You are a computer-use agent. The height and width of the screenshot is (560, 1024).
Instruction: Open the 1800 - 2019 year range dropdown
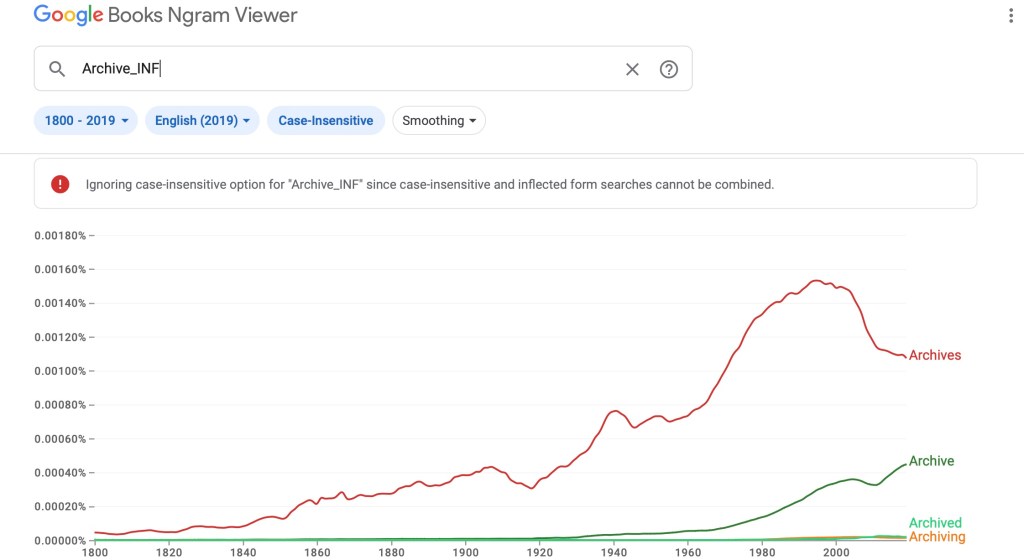[87, 121]
